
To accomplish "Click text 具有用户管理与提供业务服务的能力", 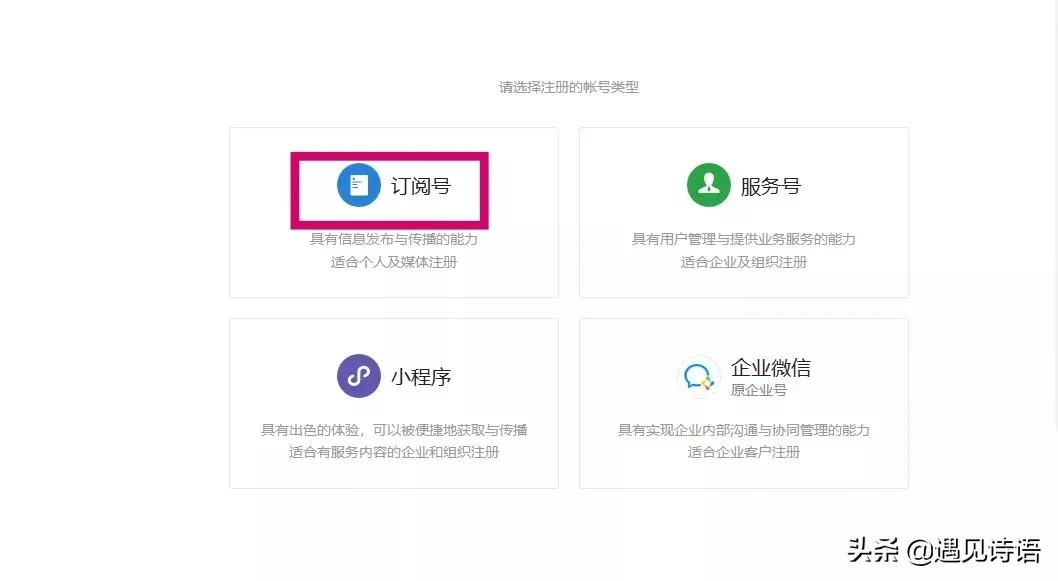I will click(744, 239).
